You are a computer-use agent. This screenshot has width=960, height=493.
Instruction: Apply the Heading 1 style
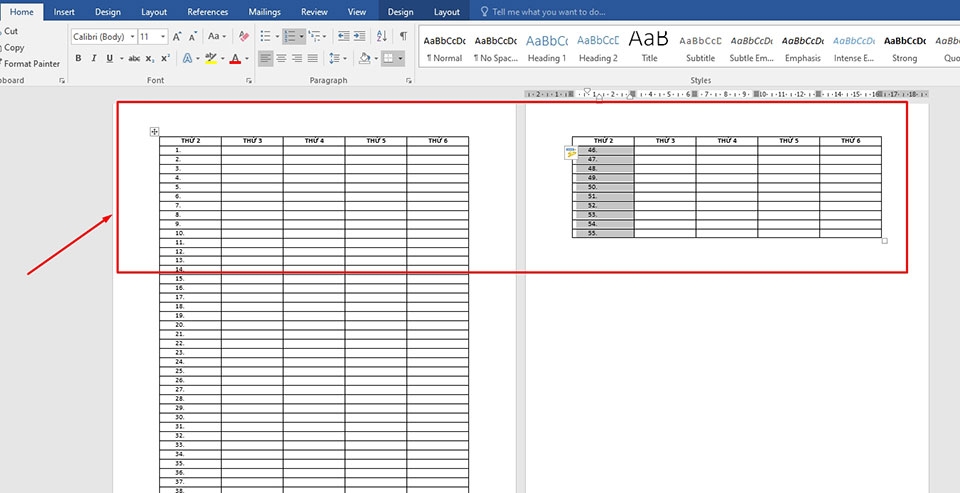pyautogui.click(x=547, y=48)
